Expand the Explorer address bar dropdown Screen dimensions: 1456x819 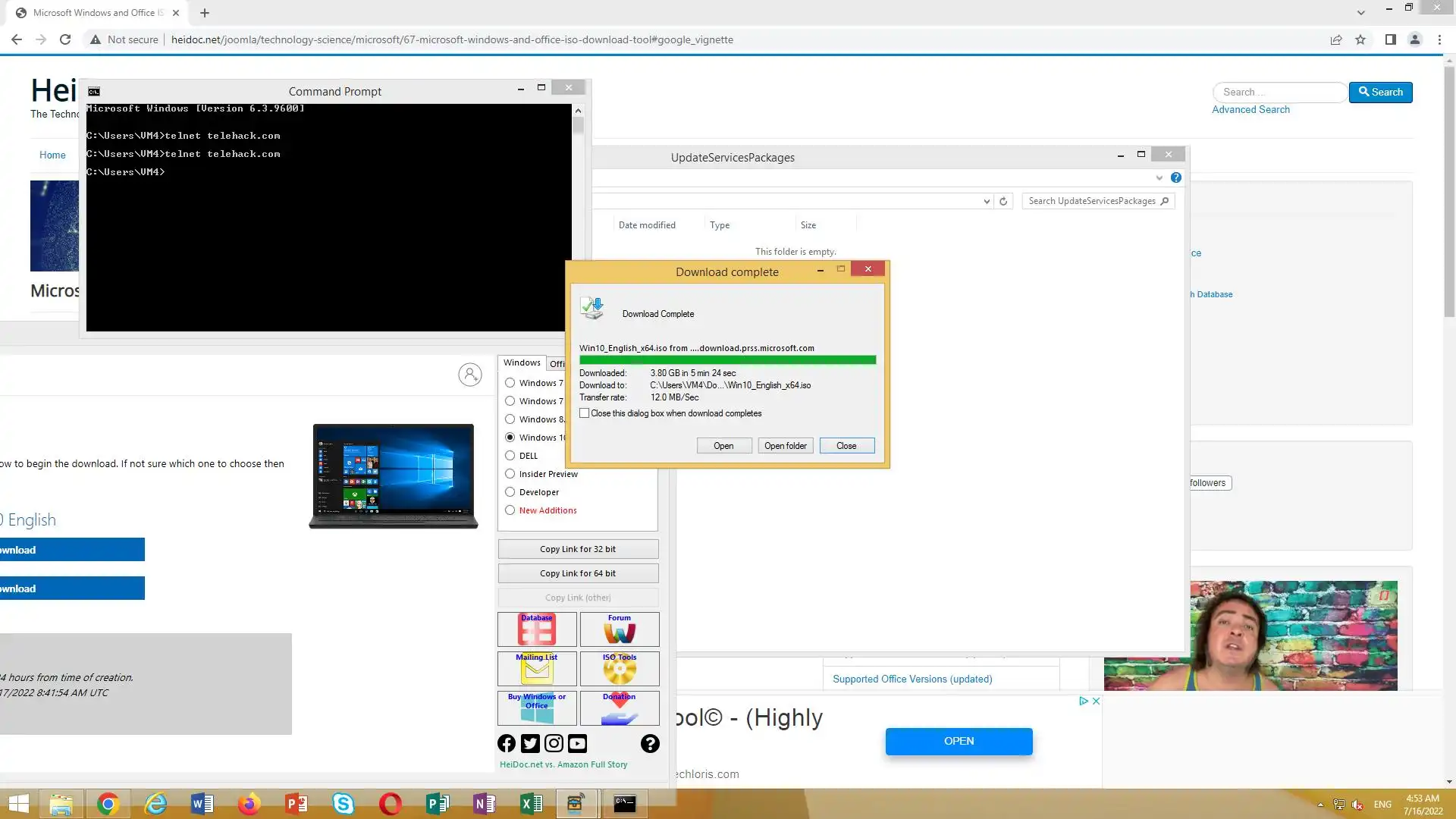pyautogui.click(x=987, y=201)
